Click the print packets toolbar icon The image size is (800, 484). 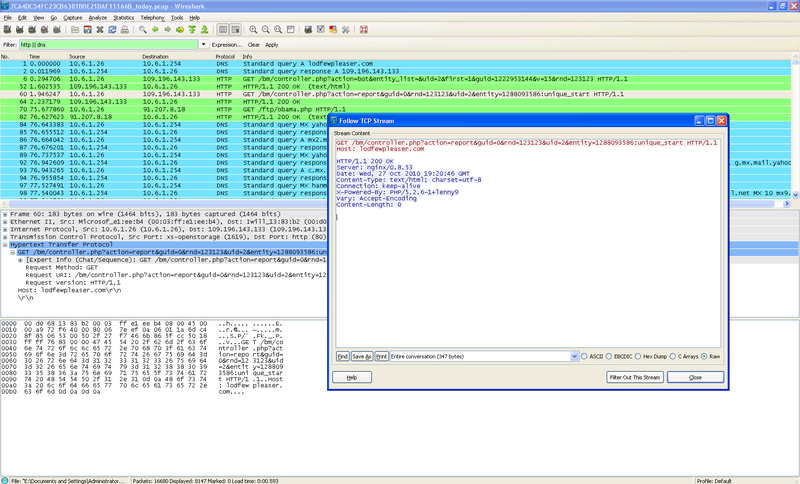tap(125, 30)
